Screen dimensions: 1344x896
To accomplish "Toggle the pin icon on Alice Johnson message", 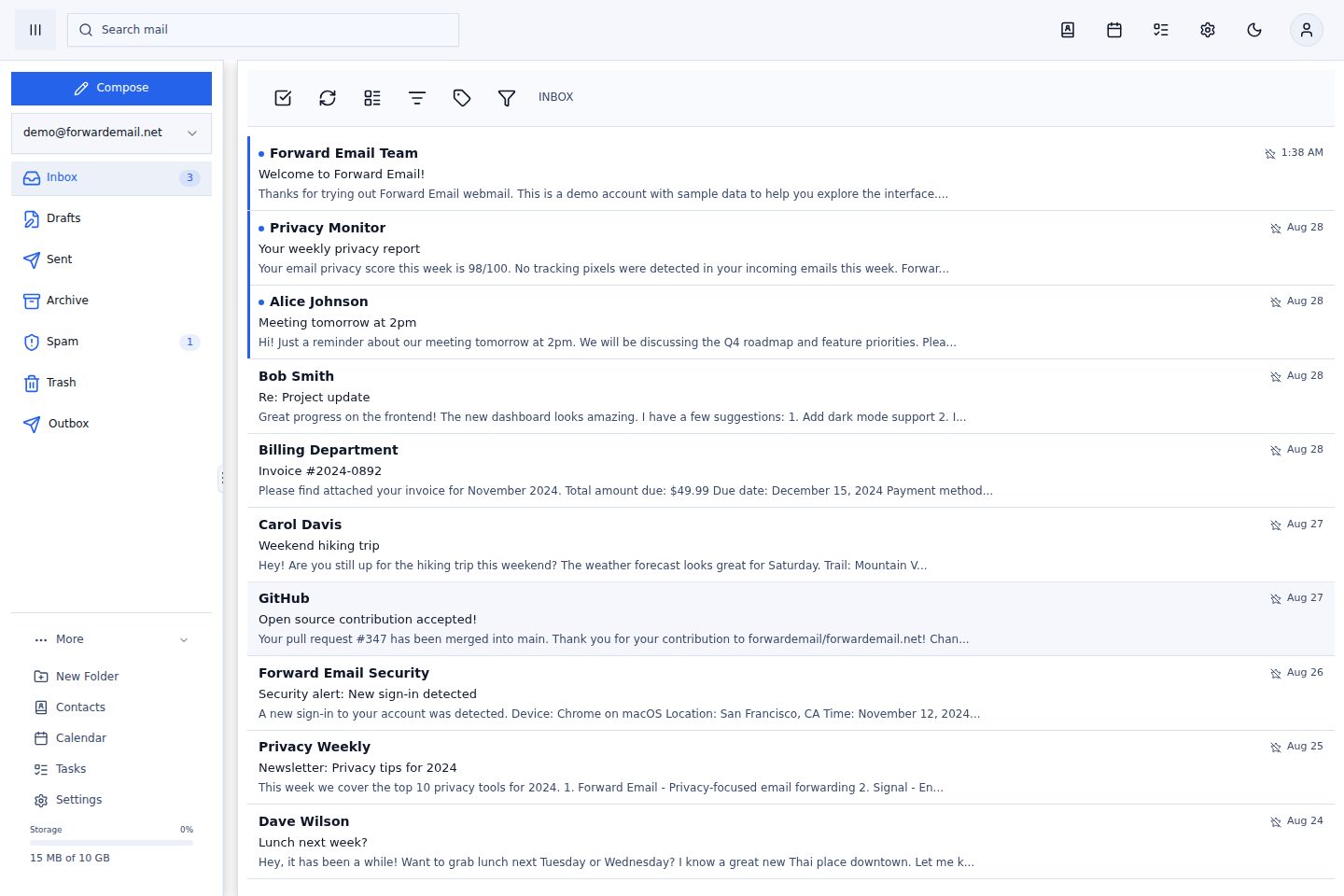I will 1276,302.
